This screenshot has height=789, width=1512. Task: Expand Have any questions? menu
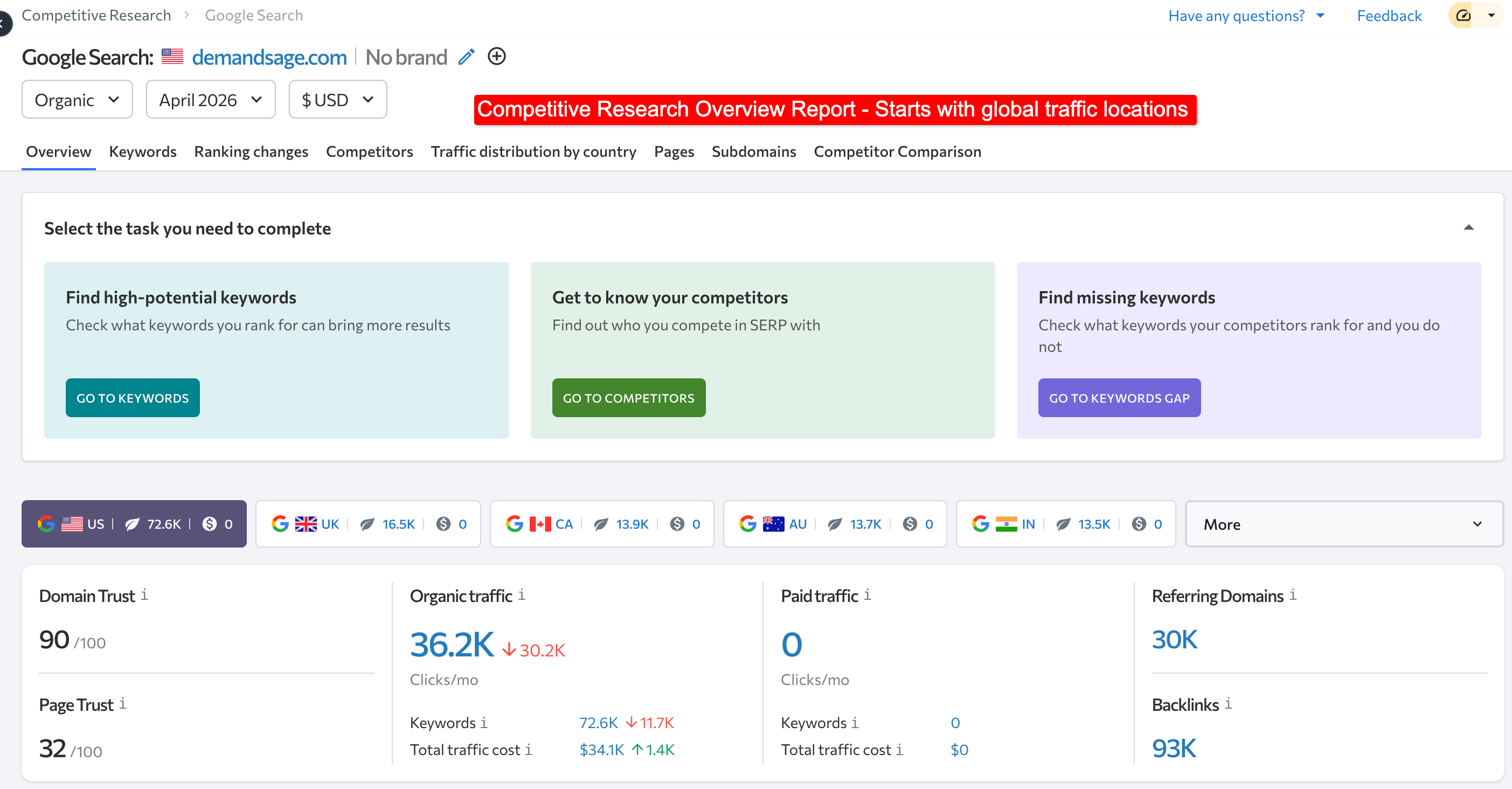(1246, 15)
